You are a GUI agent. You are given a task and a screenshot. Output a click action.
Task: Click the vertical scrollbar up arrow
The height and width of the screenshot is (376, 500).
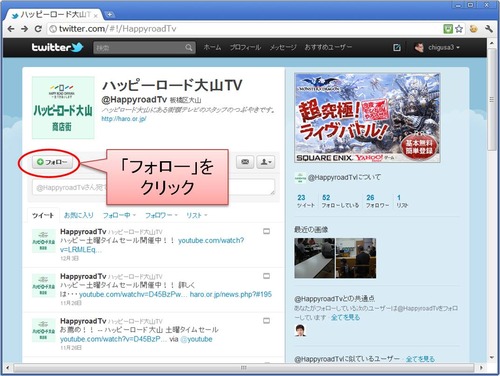pyautogui.click(x=492, y=43)
